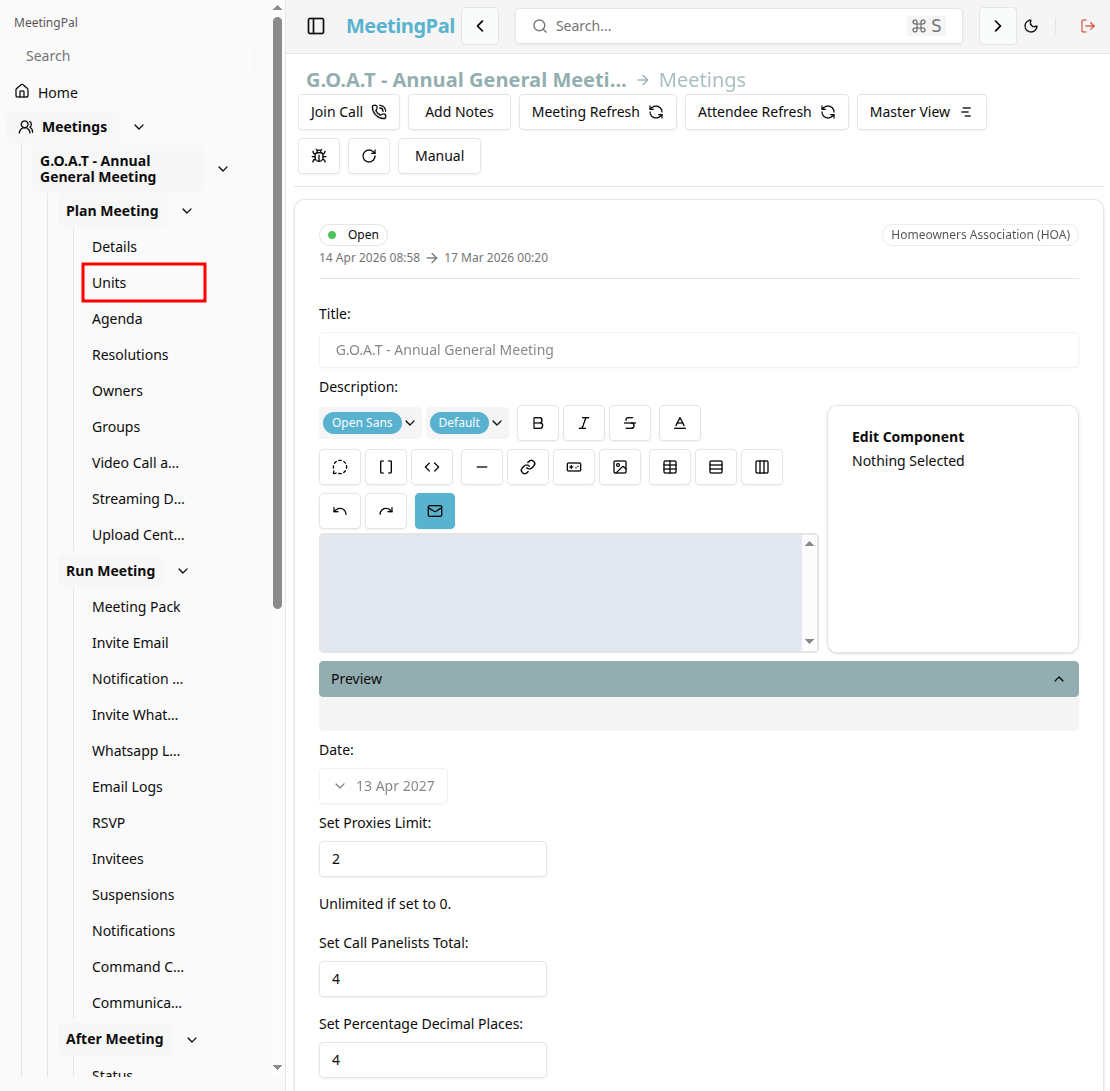Image resolution: width=1110 pixels, height=1091 pixels.
Task: Go to Agenda page
Action: coord(118,319)
